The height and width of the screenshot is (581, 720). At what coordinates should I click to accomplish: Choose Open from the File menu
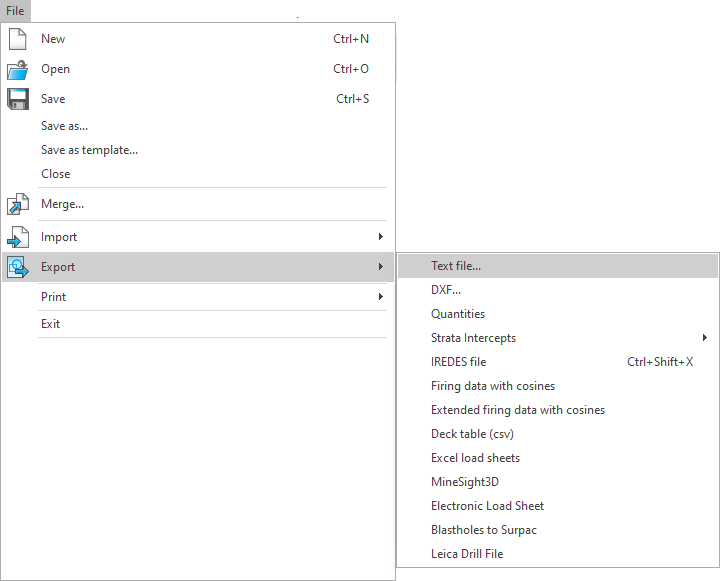[x=198, y=69]
